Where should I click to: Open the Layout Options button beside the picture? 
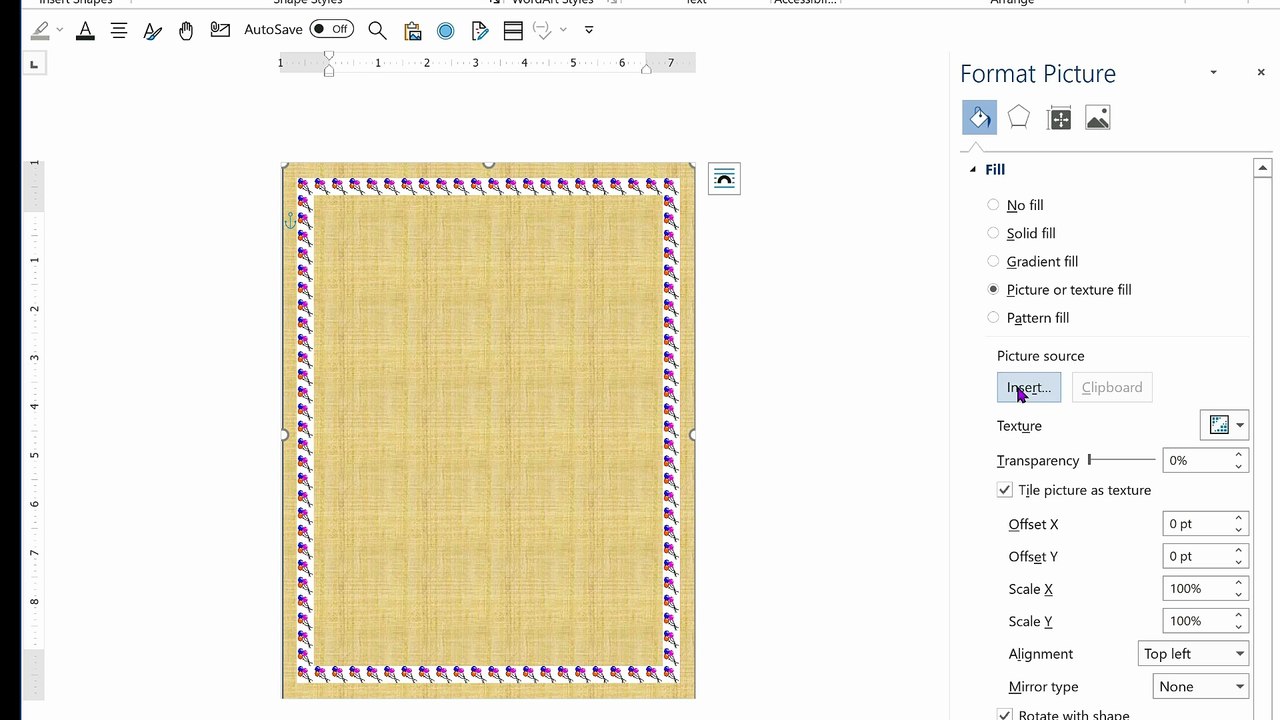[x=724, y=178]
